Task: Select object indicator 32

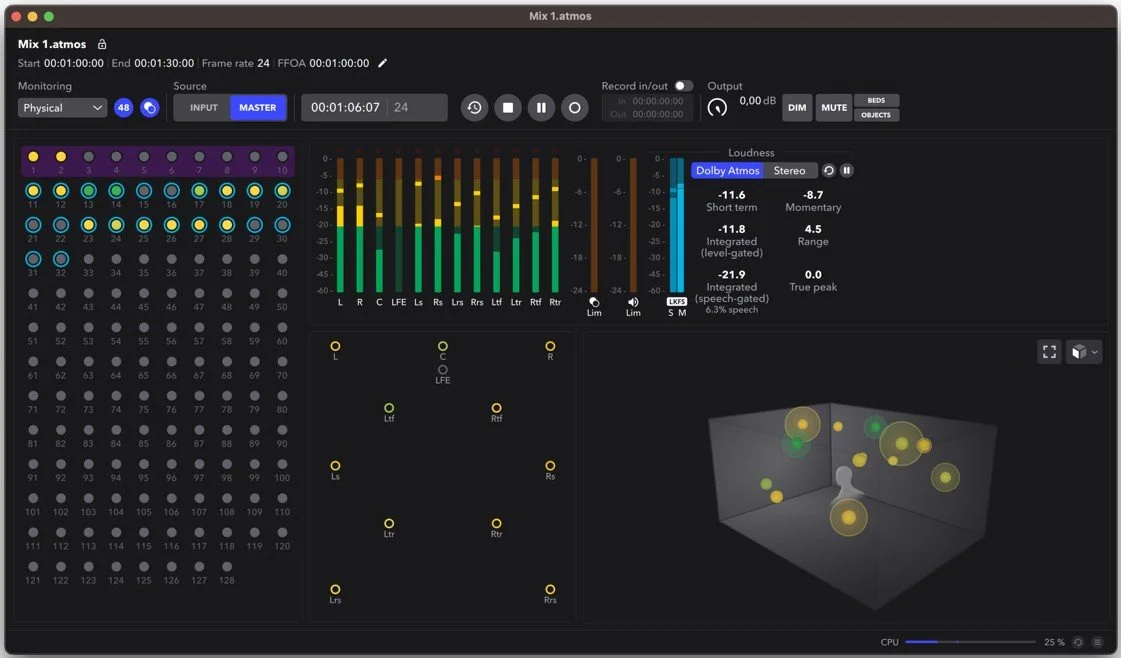Action: 61,259
